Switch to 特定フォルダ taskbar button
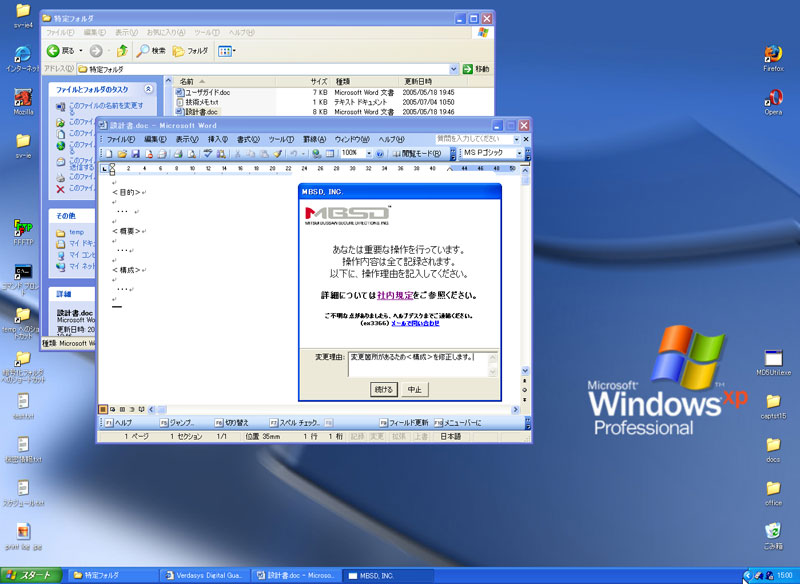This screenshot has height=584, width=800. [113, 576]
